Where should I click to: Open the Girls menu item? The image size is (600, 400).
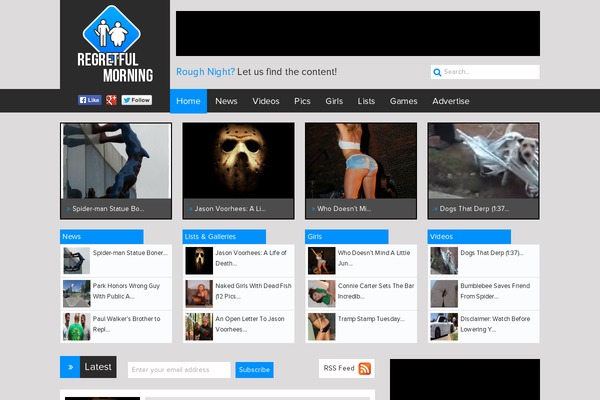(x=334, y=101)
